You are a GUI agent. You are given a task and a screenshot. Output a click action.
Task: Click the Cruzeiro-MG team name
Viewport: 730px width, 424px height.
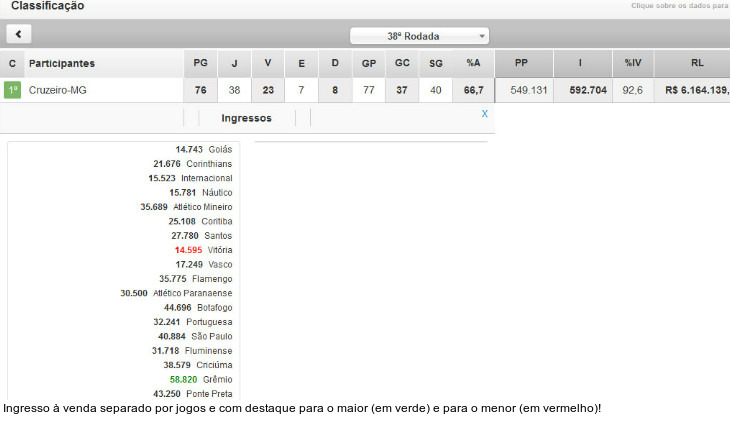pos(58,90)
